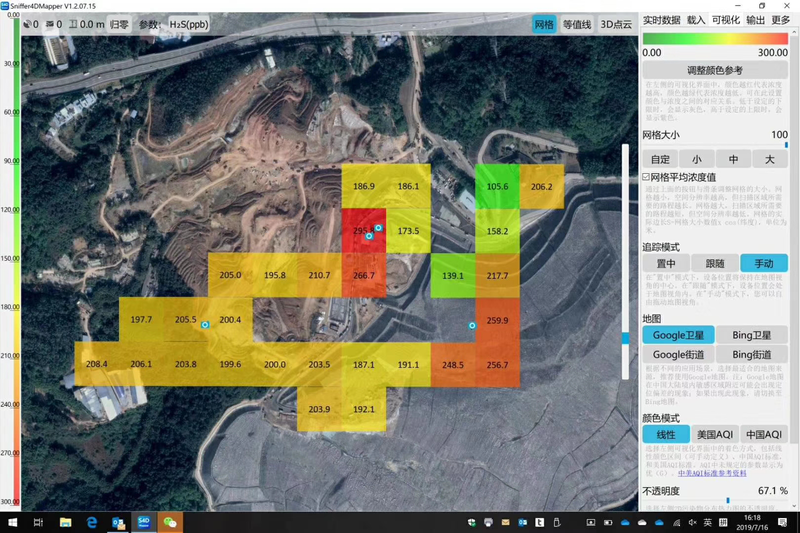The image size is (800, 533).
Task: Choose the 中国AQI color mode
Action: pos(764,435)
